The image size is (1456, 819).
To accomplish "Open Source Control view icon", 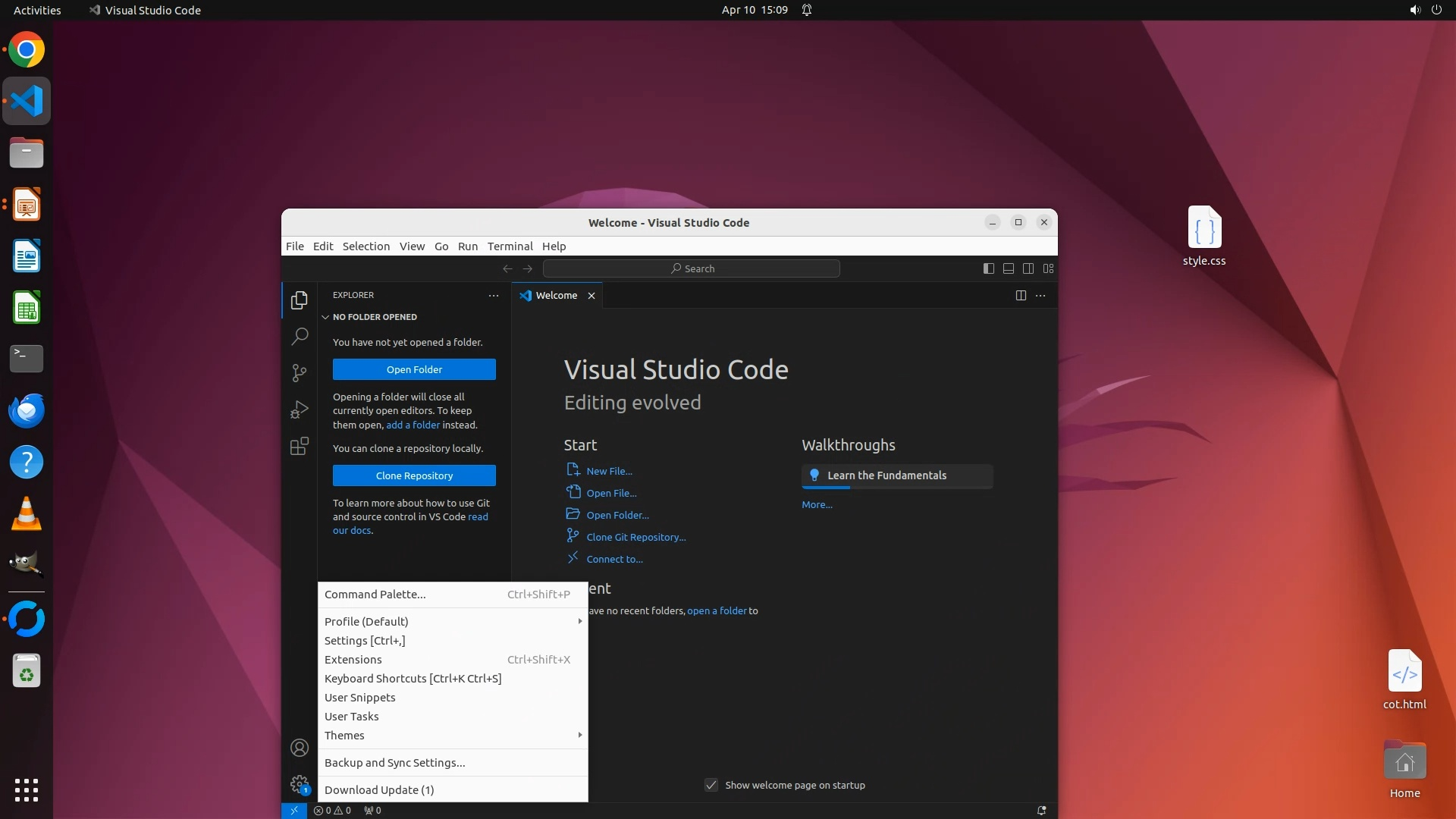I will [x=300, y=372].
